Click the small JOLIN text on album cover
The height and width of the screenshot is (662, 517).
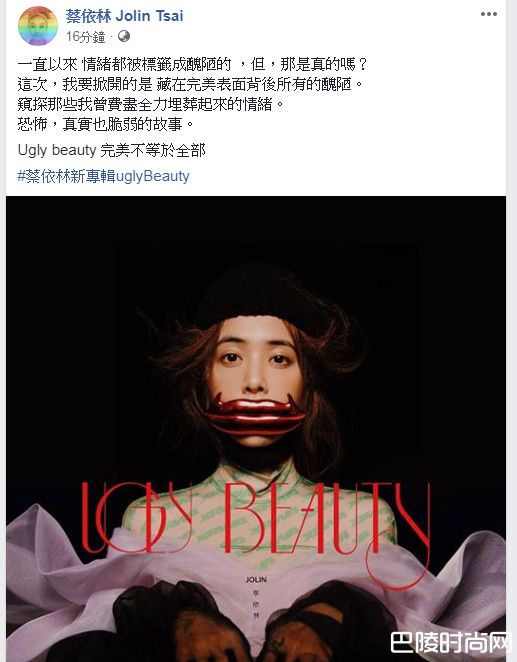[256, 580]
